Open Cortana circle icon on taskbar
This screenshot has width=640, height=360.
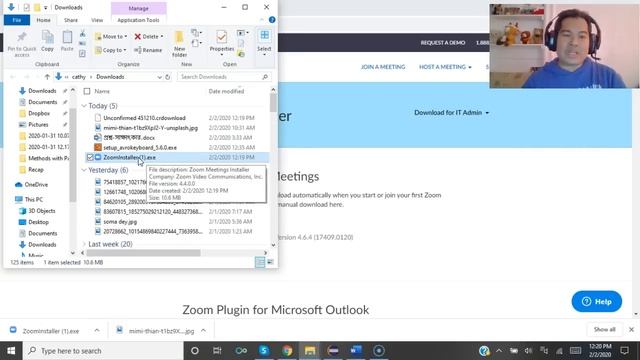[195, 351]
